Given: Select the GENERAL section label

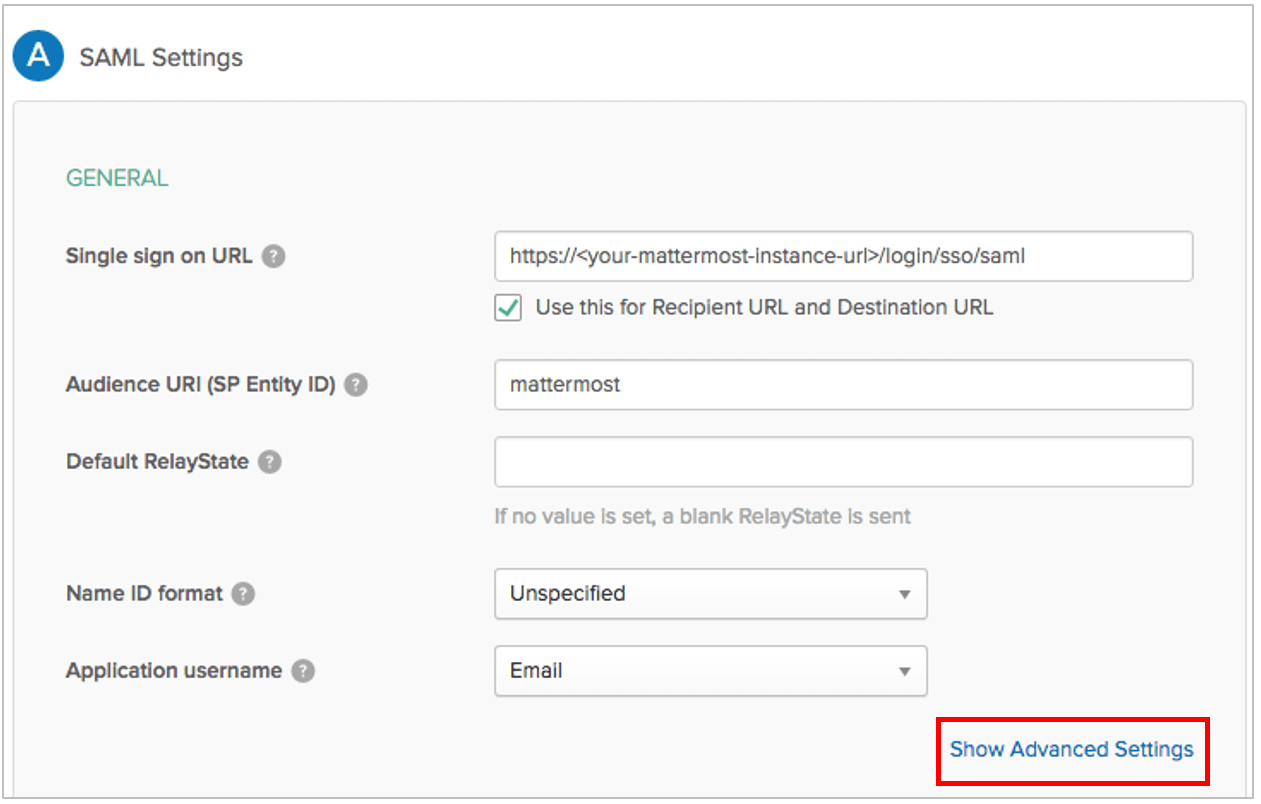Looking at the screenshot, I should tap(116, 177).
